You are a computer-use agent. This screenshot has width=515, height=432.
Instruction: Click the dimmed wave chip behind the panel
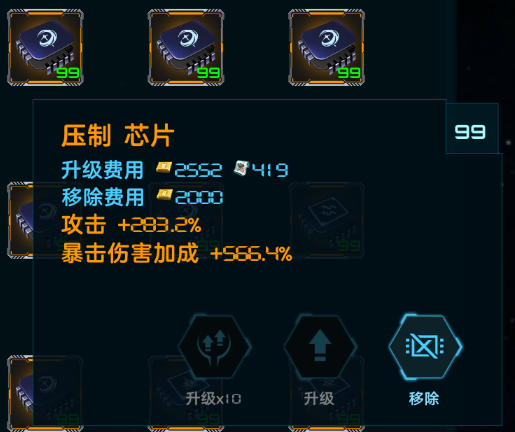(x=327, y=220)
